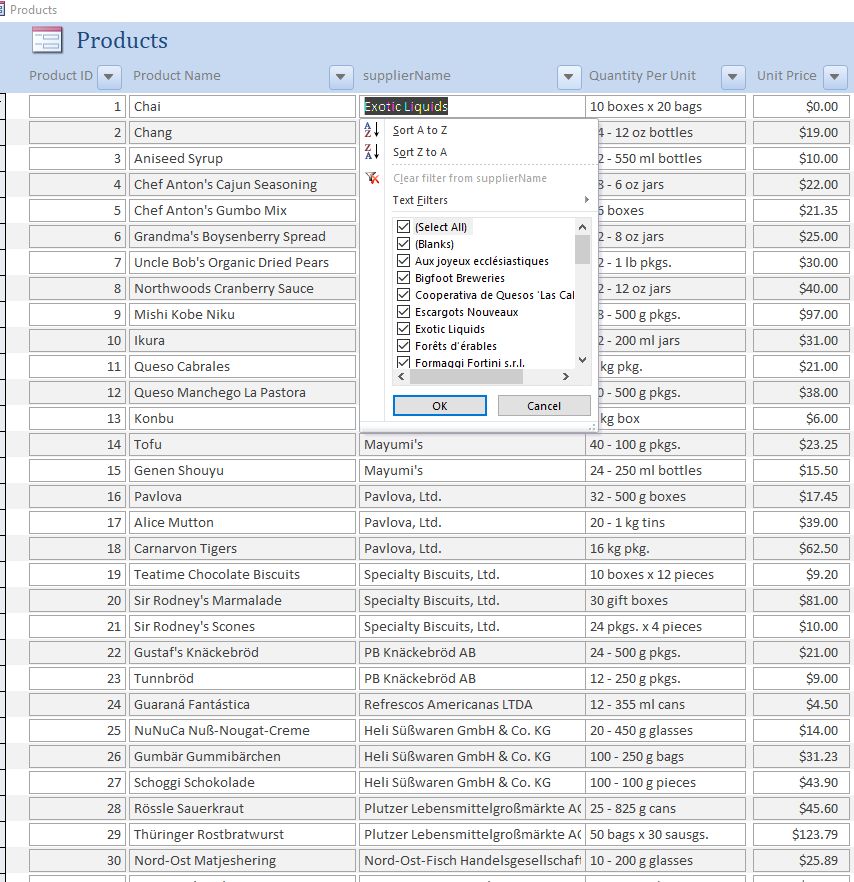Click the filter list scroll-right arrow
Viewport: 854px width, 882px height.
pos(566,376)
